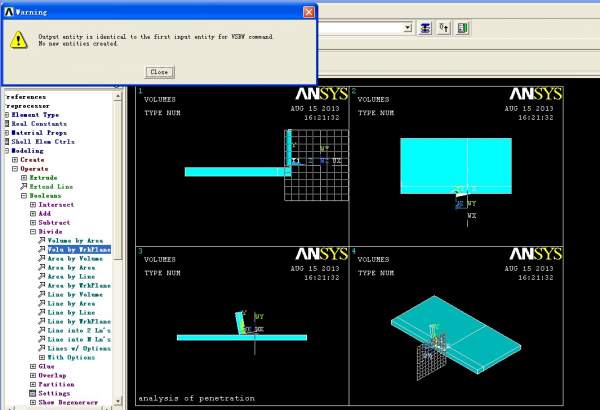Expand the Show Degeneracy node
The image size is (600, 410).
coord(33,402)
